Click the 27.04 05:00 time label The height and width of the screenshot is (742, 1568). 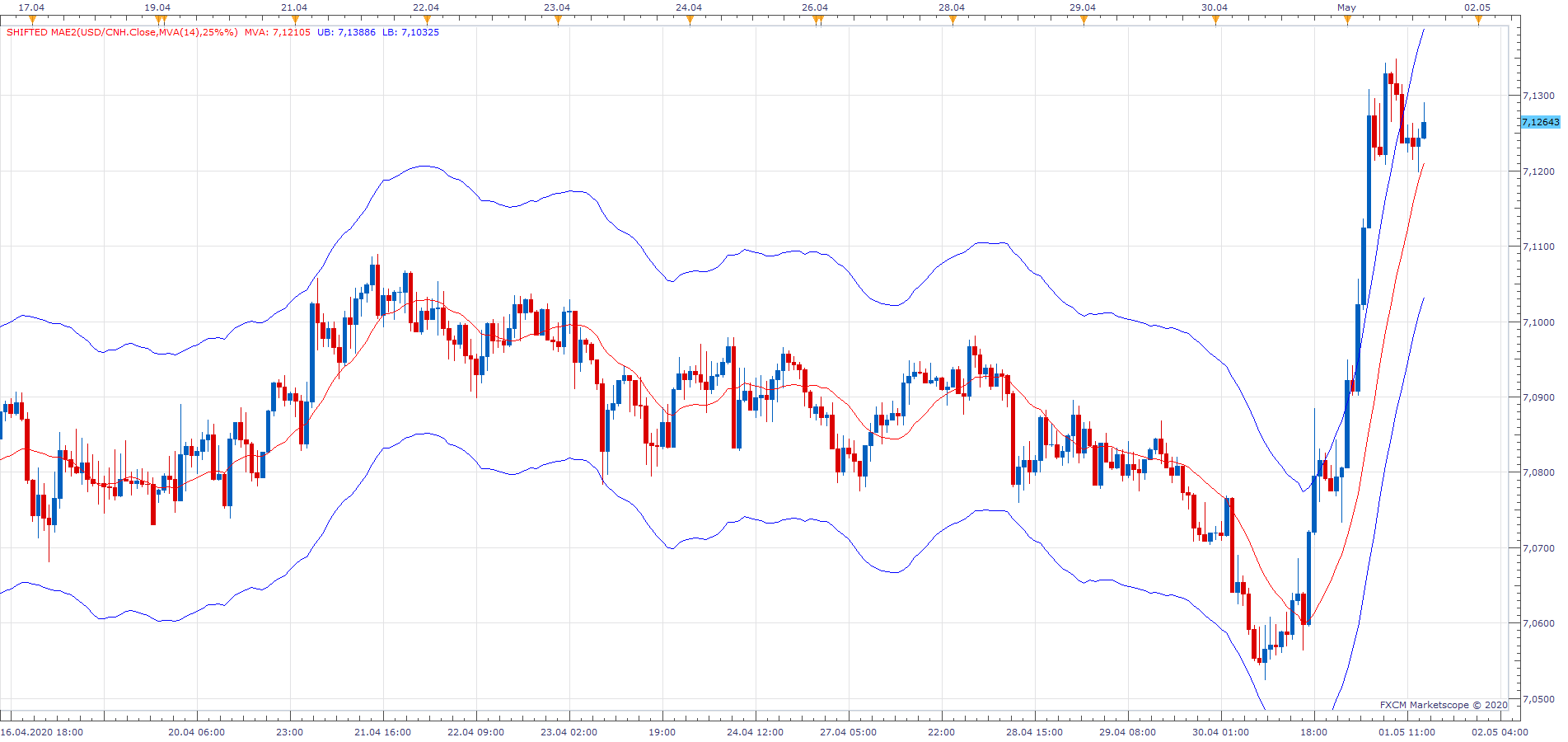click(848, 732)
